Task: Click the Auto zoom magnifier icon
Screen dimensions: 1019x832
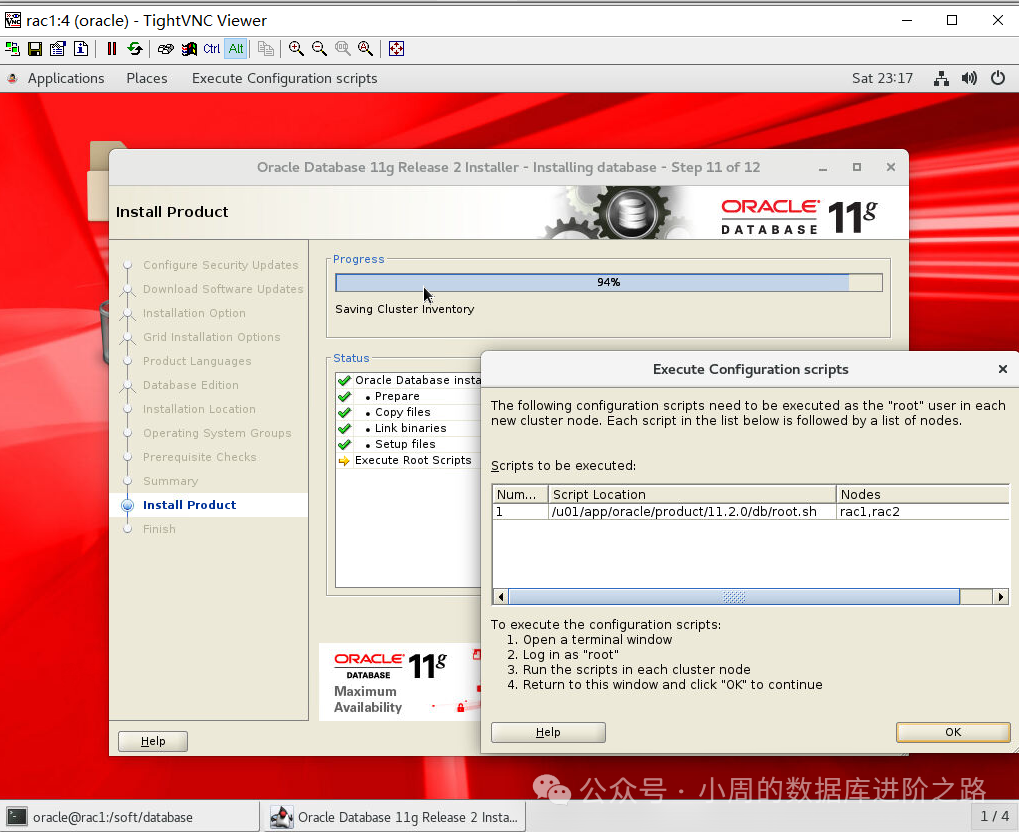Action: pos(365,49)
